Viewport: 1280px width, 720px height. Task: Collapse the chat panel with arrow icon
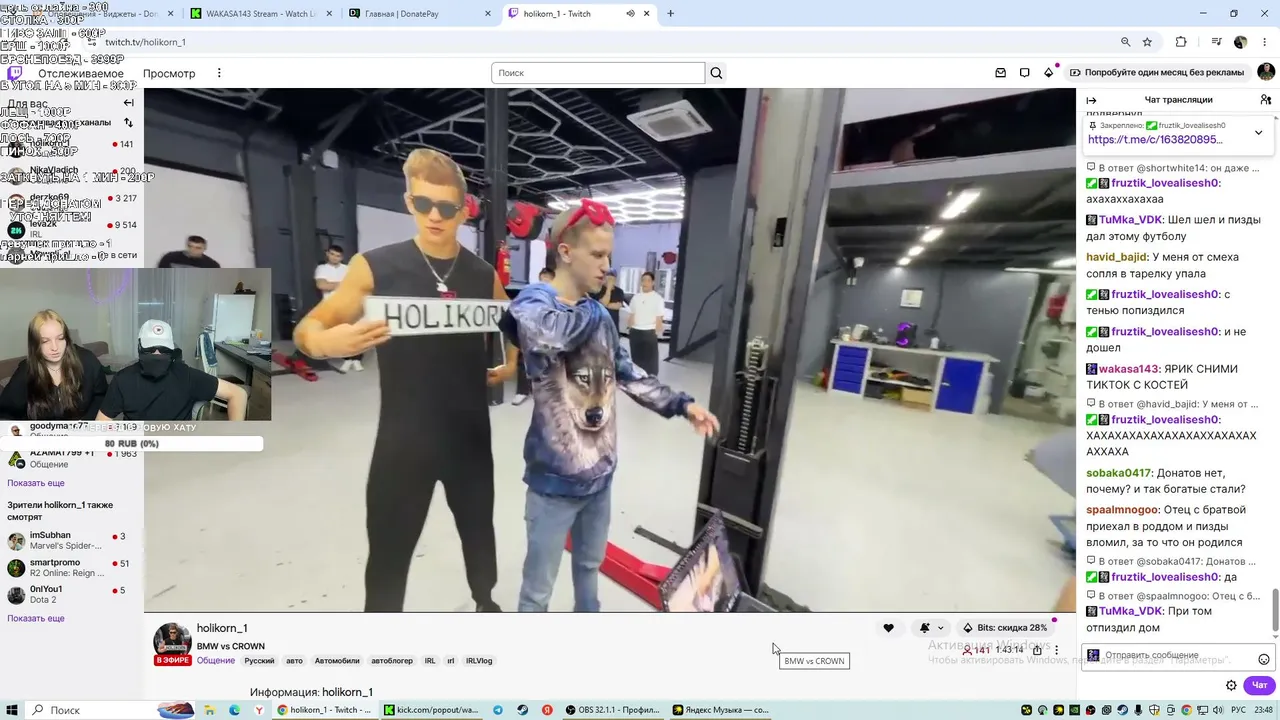pyautogui.click(x=1091, y=100)
